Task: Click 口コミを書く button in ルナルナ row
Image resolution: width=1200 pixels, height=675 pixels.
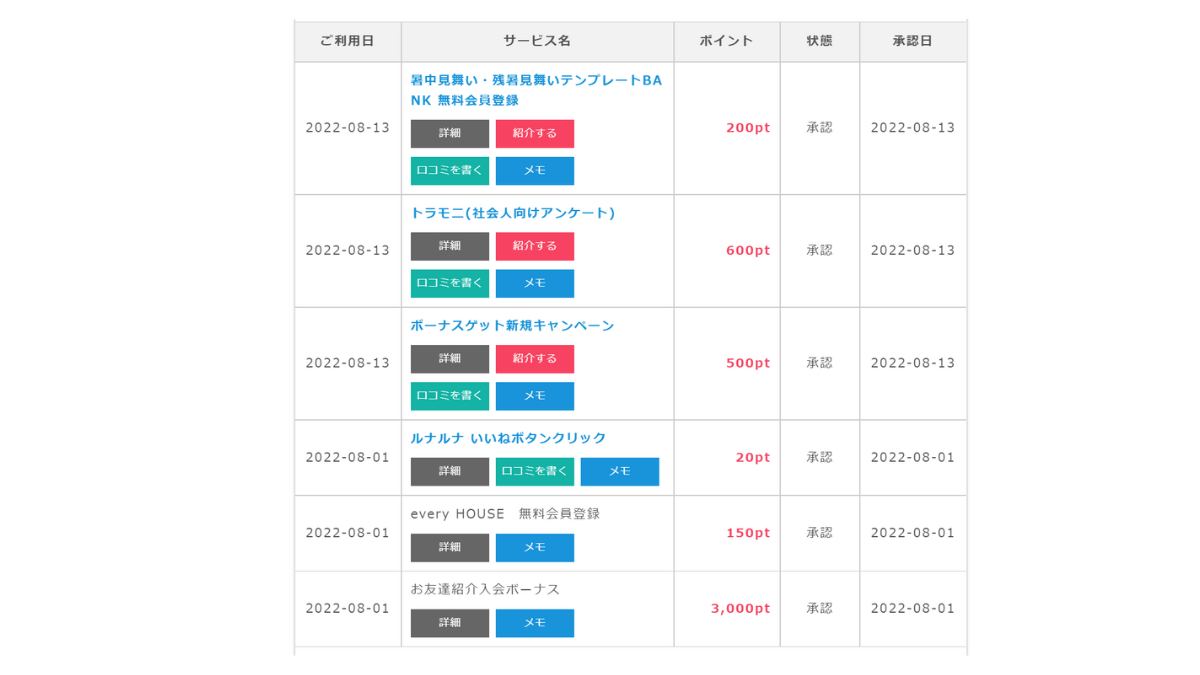Action: pos(535,472)
